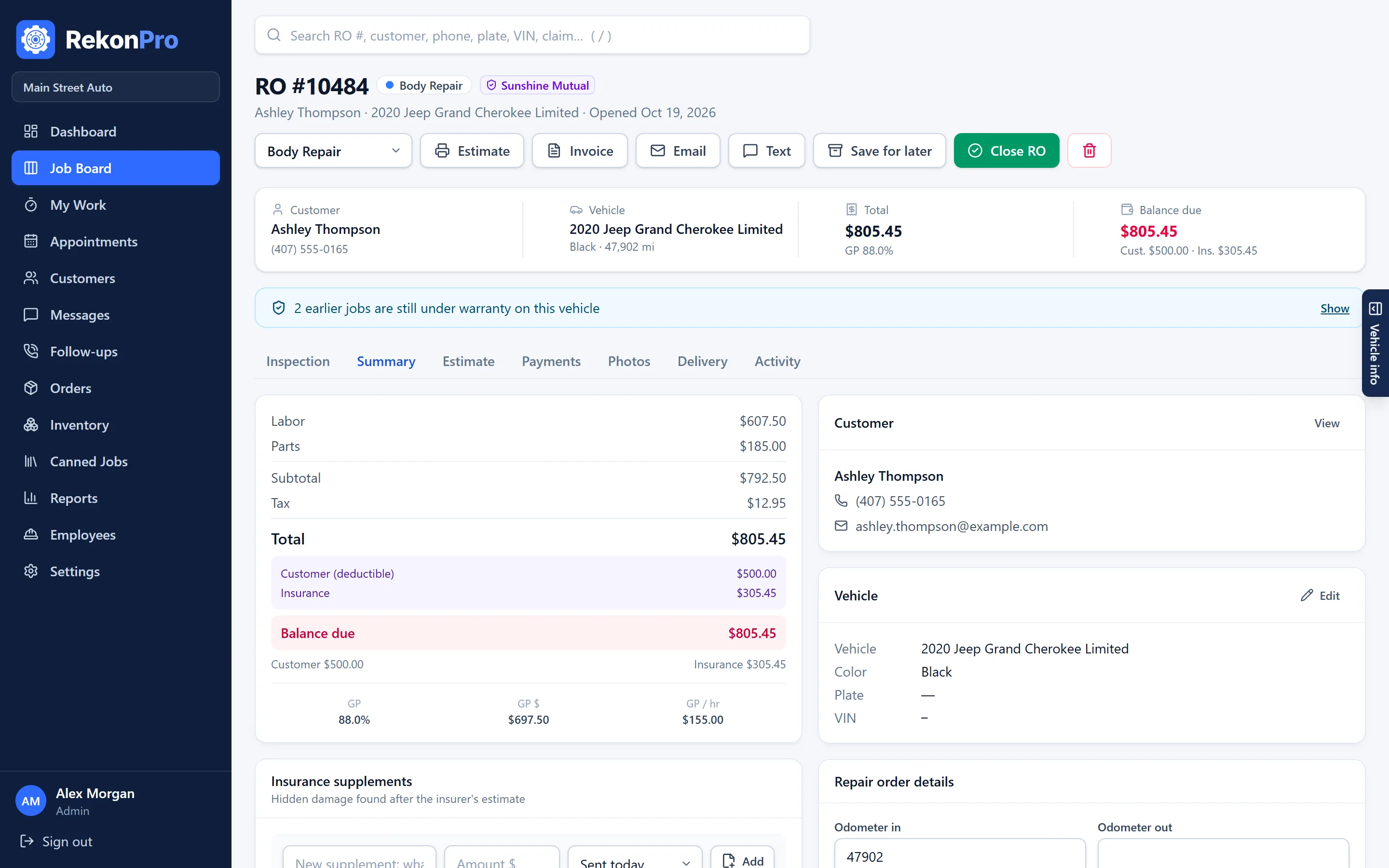The width and height of the screenshot is (1389, 868).
Task: Open Customers in the sidebar
Action: [115, 278]
